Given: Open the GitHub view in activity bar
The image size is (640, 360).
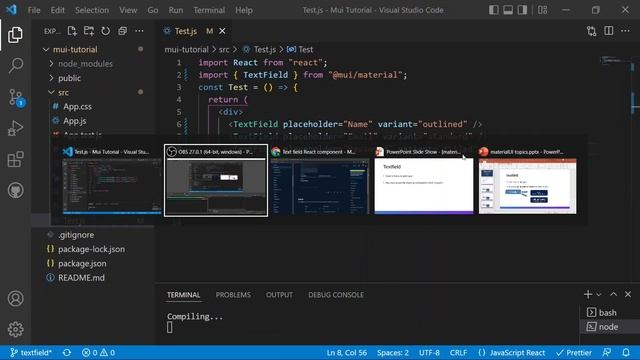Looking at the screenshot, I should (16, 190).
